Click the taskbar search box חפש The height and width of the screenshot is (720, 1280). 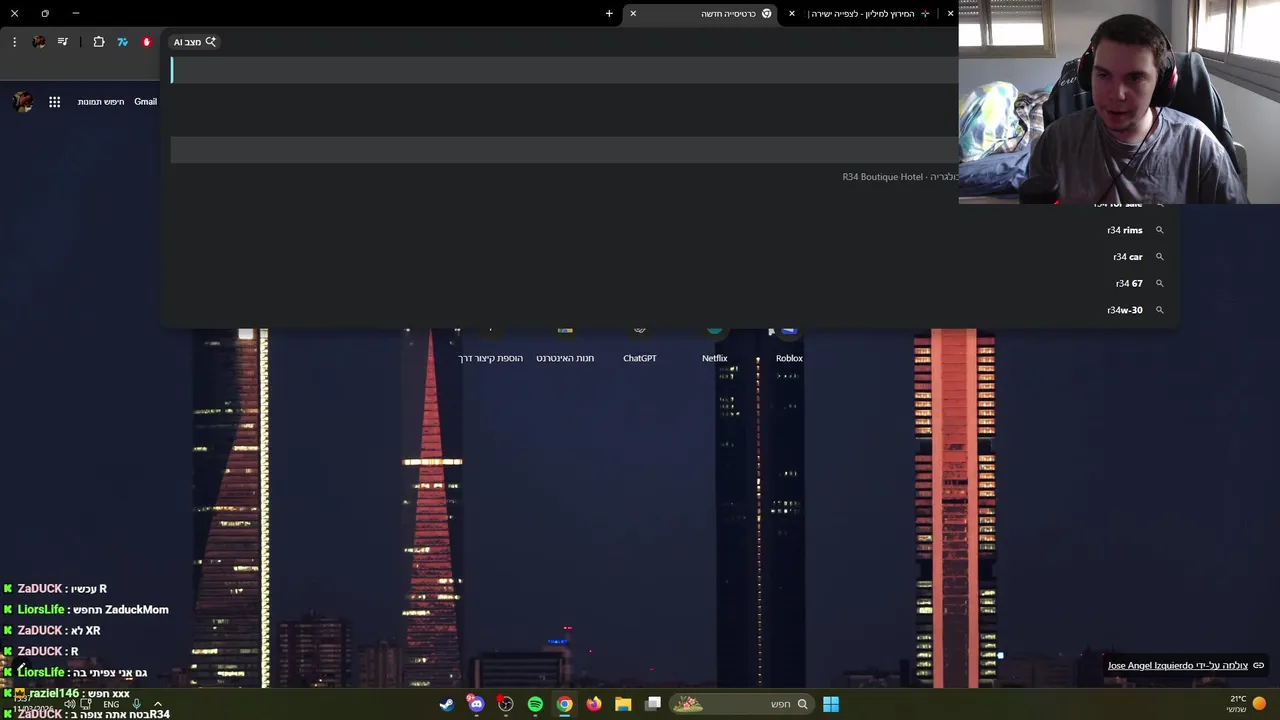pos(741,704)
